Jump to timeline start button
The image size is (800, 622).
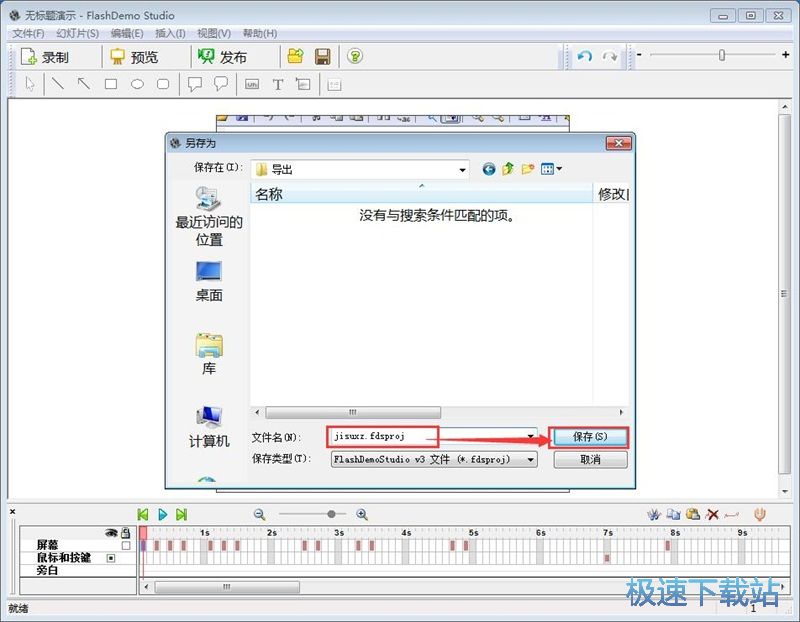coord(143,514)
